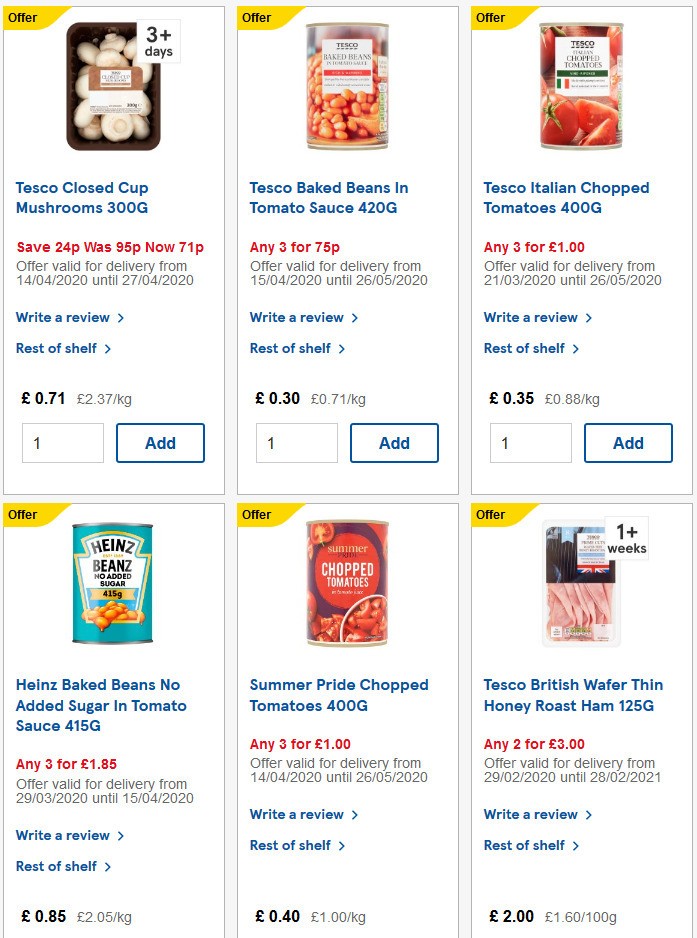Select the quantity box for Tesco baked beans

(296, 443)
